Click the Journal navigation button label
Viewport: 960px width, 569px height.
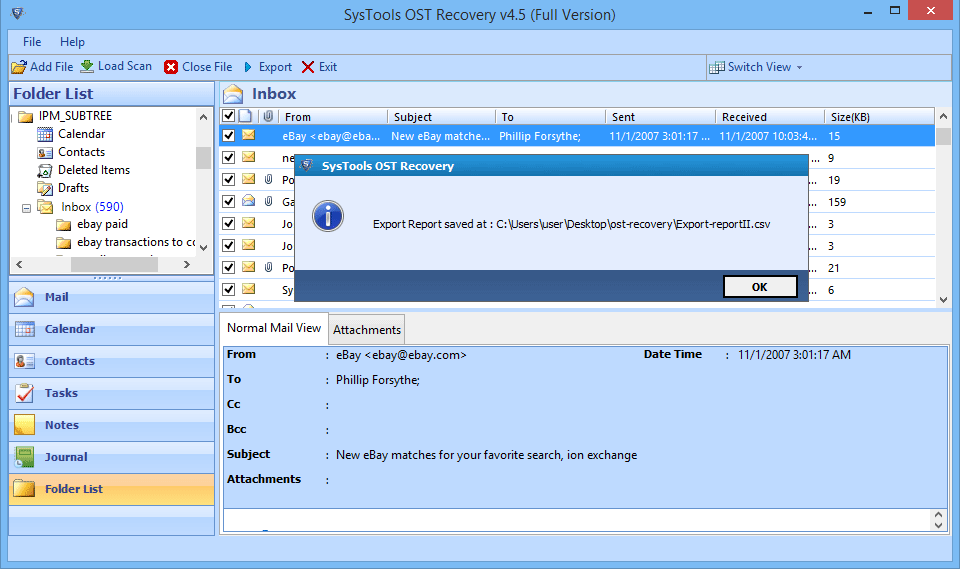pyautogui.click(x=66, y=457)
